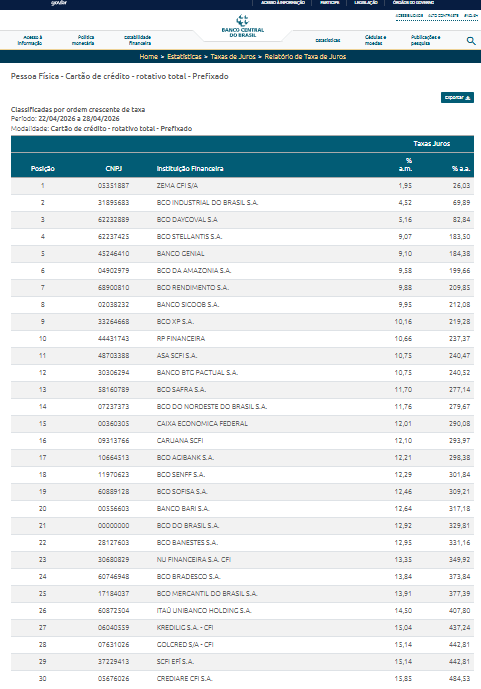The height and width of the screenshot is (689, 481).
Task: Select BCO SOFISA S.A. cell
Action: [x=182, y=491]
